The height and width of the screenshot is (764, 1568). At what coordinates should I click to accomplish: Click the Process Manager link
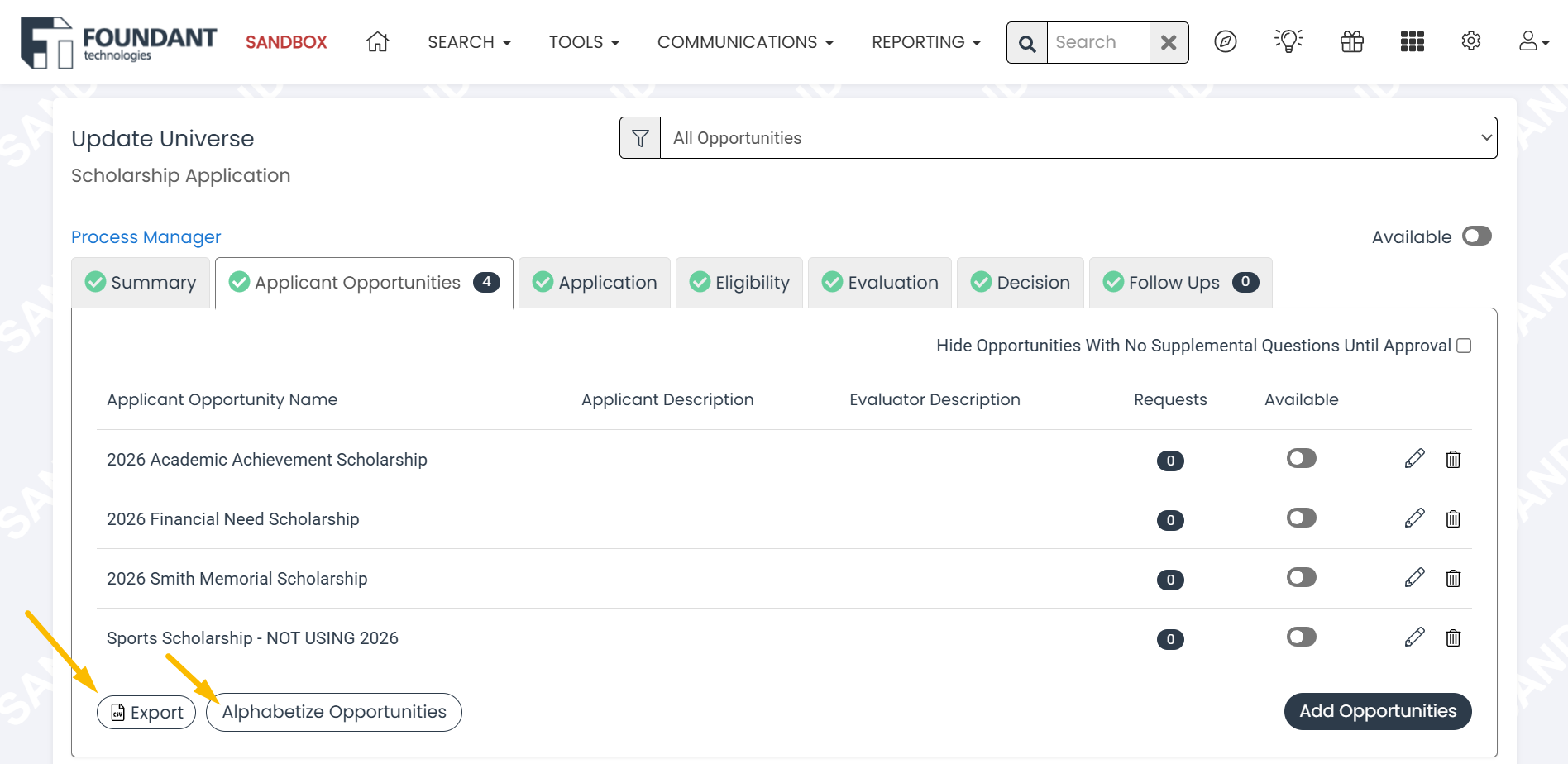coord(146,237)
